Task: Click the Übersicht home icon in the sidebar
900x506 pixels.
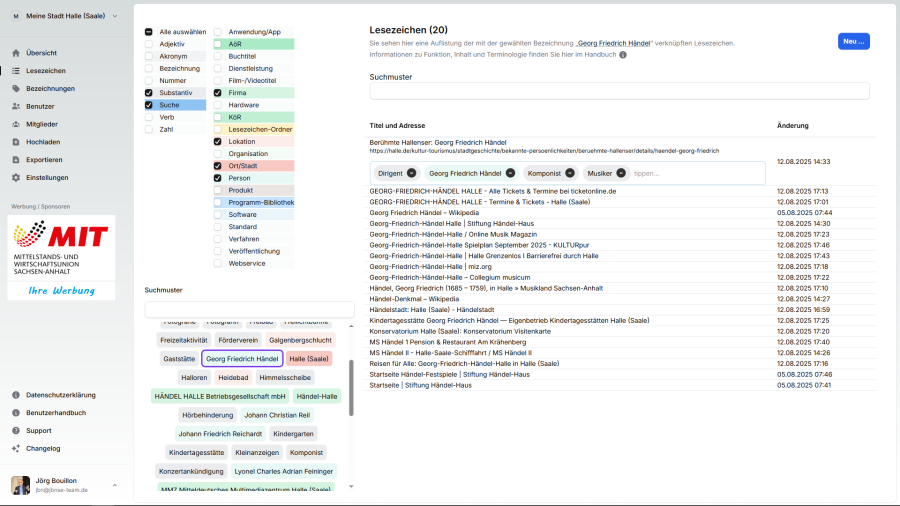Action: click(x=16, y=53)
